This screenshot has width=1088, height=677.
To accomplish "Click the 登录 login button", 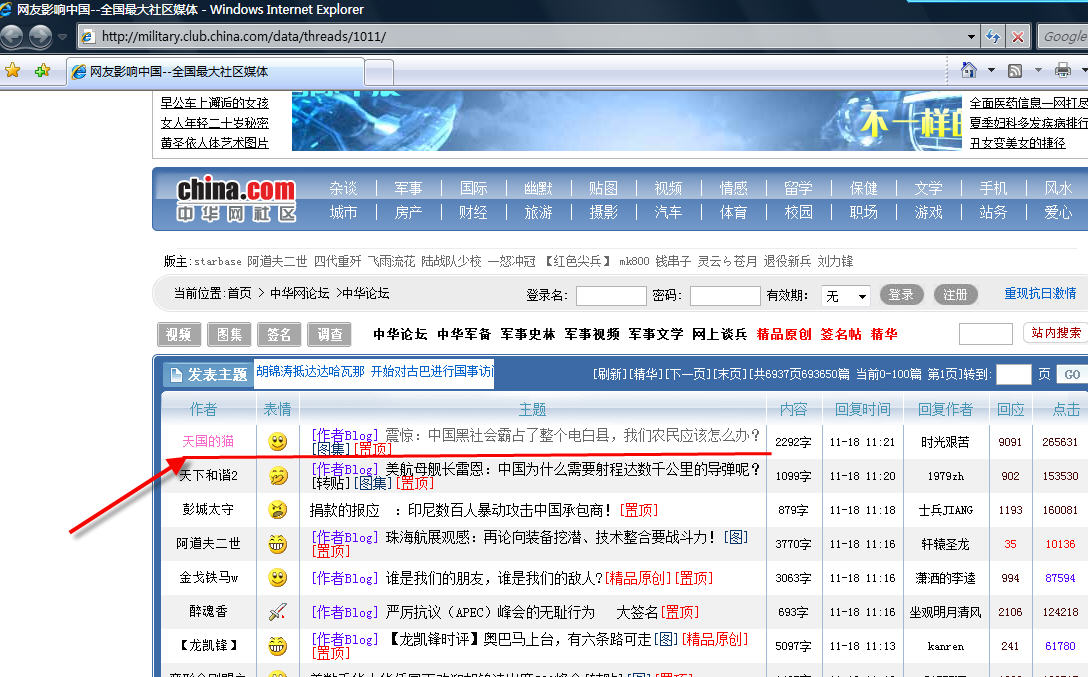I will click(x=901, y=295).
